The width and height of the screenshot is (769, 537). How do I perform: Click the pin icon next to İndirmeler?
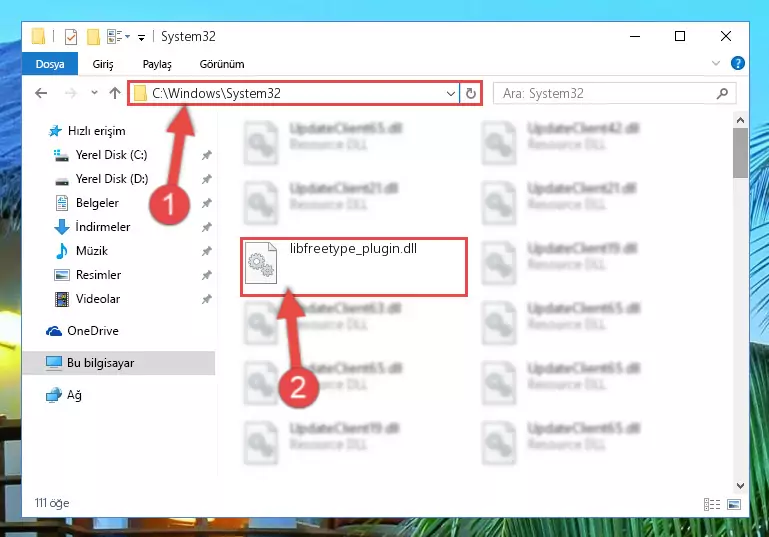pyautogui.click(x=206, y=227)
